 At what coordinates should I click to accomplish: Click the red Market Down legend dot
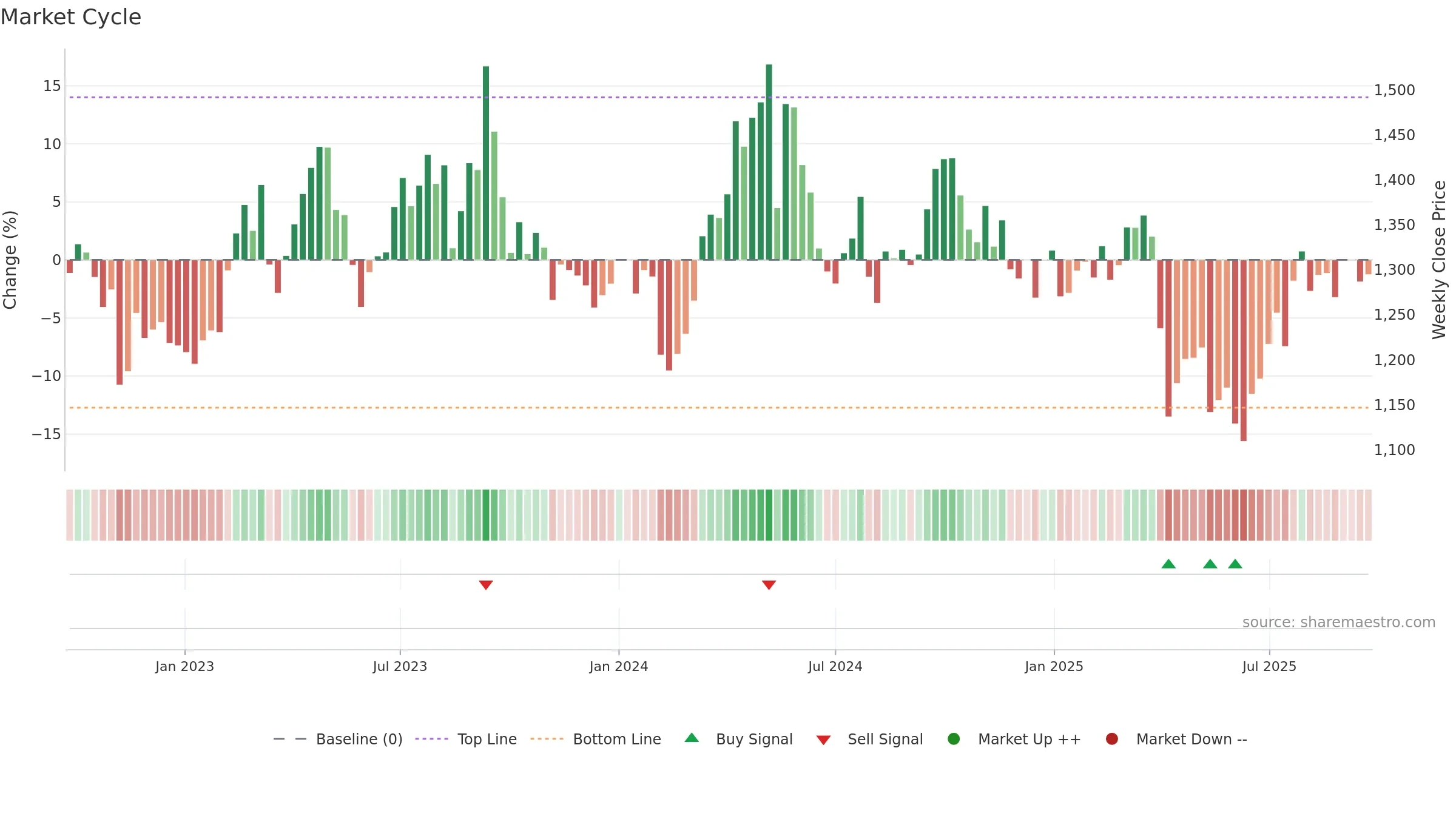coord(1112,739)
